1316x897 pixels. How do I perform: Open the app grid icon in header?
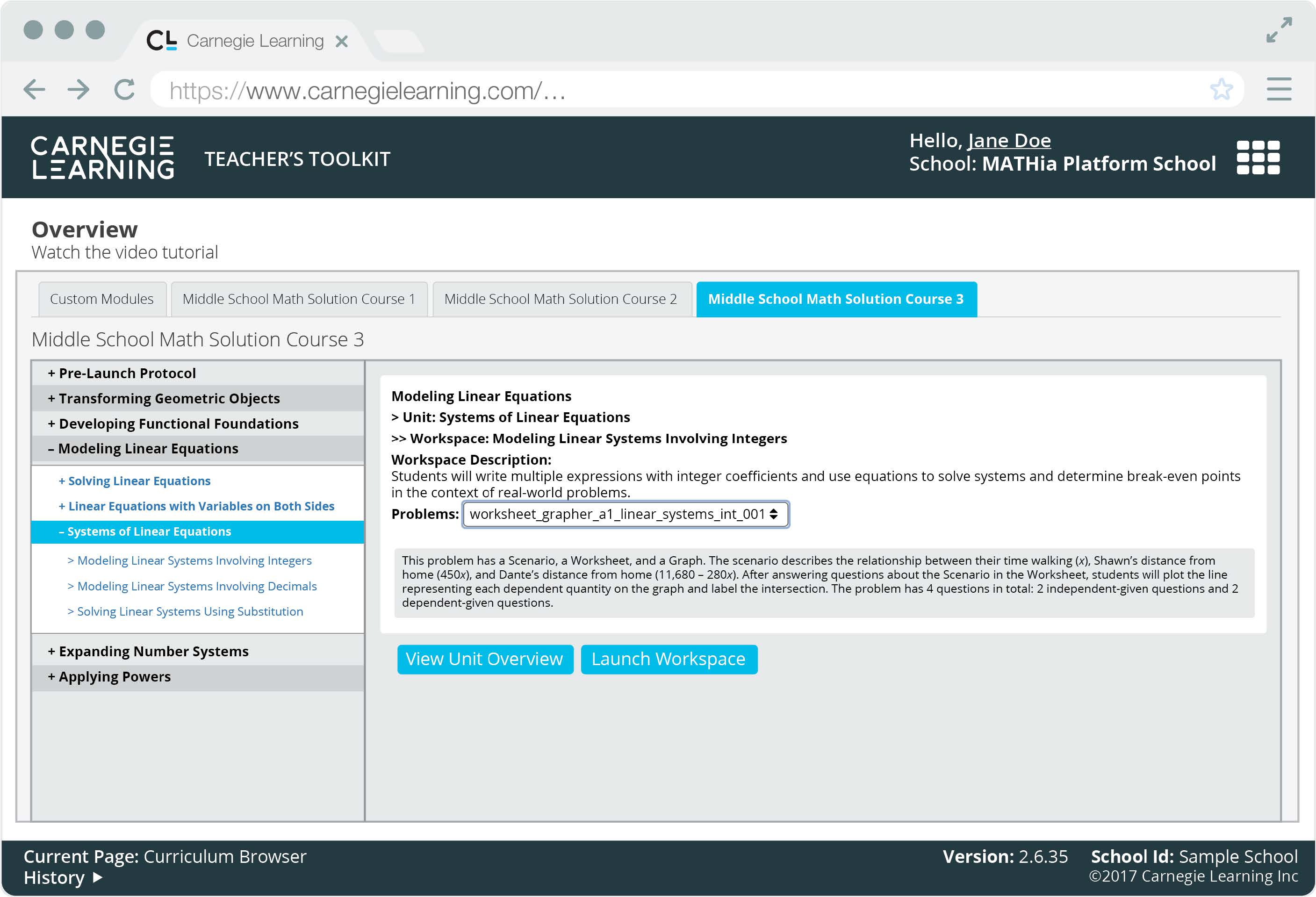tap(1258, 158)
